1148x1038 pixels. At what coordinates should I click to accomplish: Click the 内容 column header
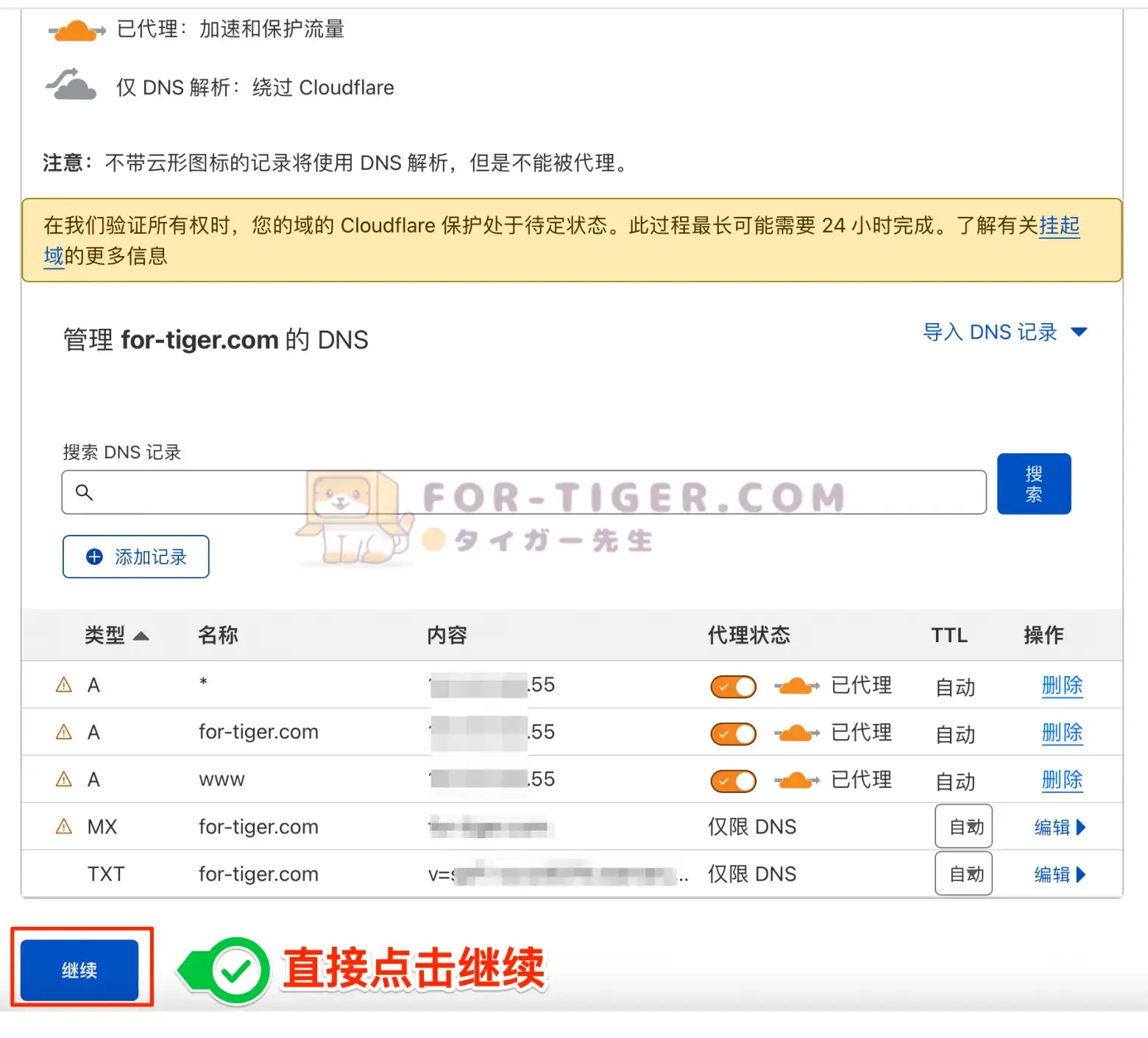pyautogui.click(x=447, y=635)
